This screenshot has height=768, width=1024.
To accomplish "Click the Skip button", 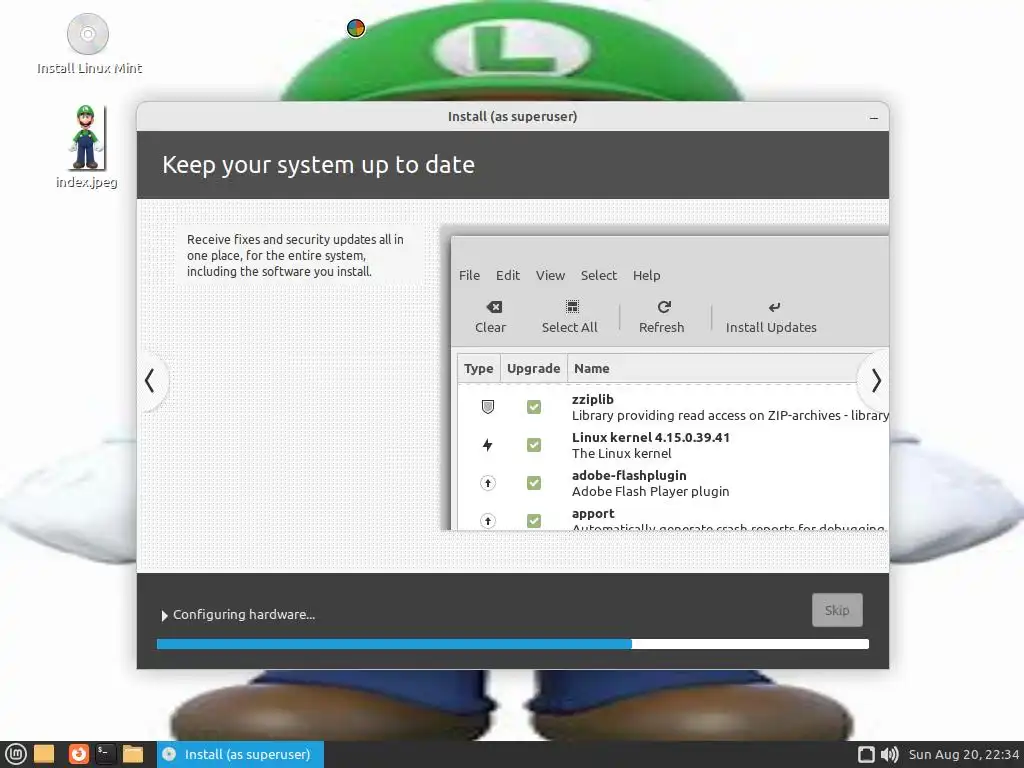I will [837, 610].
